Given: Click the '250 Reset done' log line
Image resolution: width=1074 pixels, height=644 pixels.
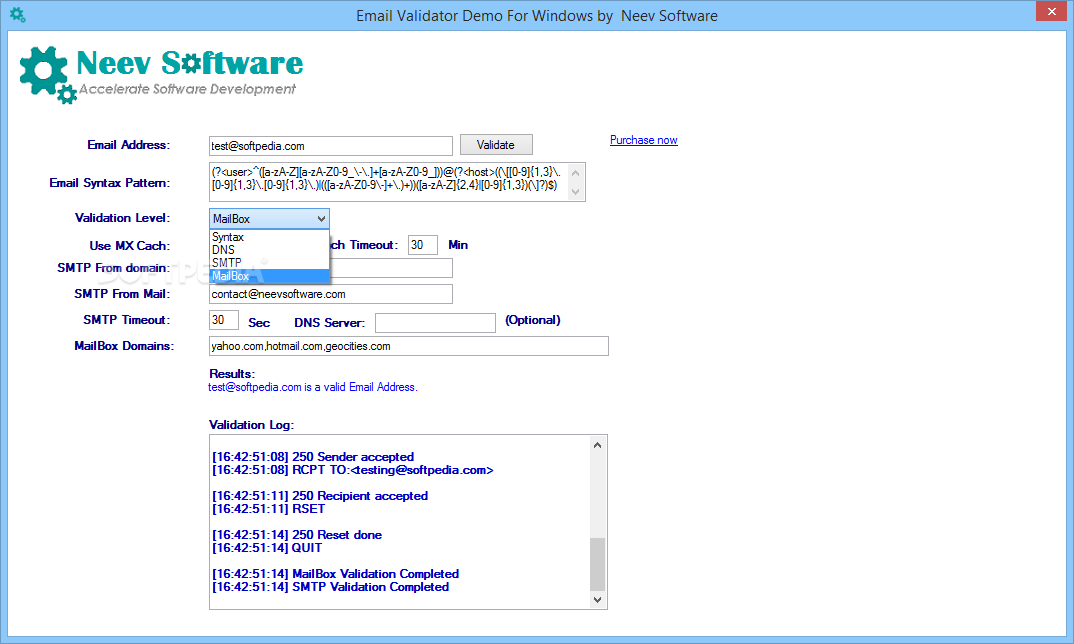Looking at the screenshot, I should click(297, 535).
